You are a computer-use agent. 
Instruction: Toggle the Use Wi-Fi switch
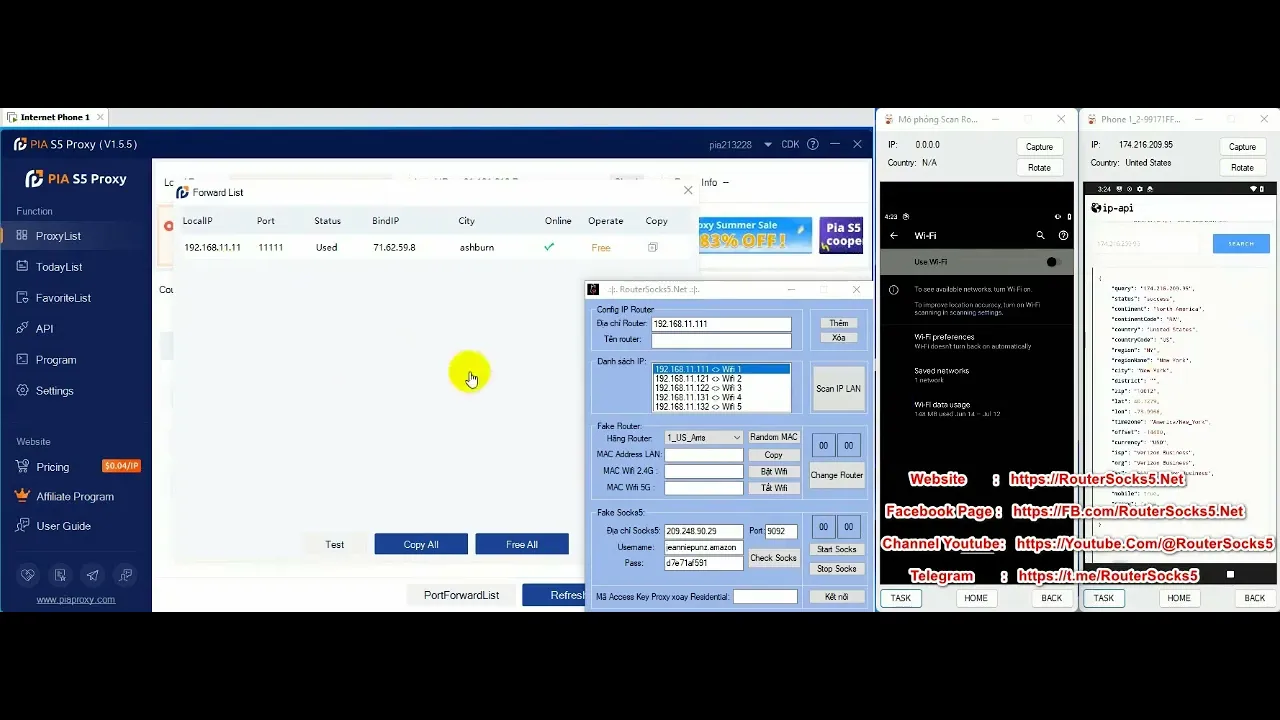(x=1053, y=262)
